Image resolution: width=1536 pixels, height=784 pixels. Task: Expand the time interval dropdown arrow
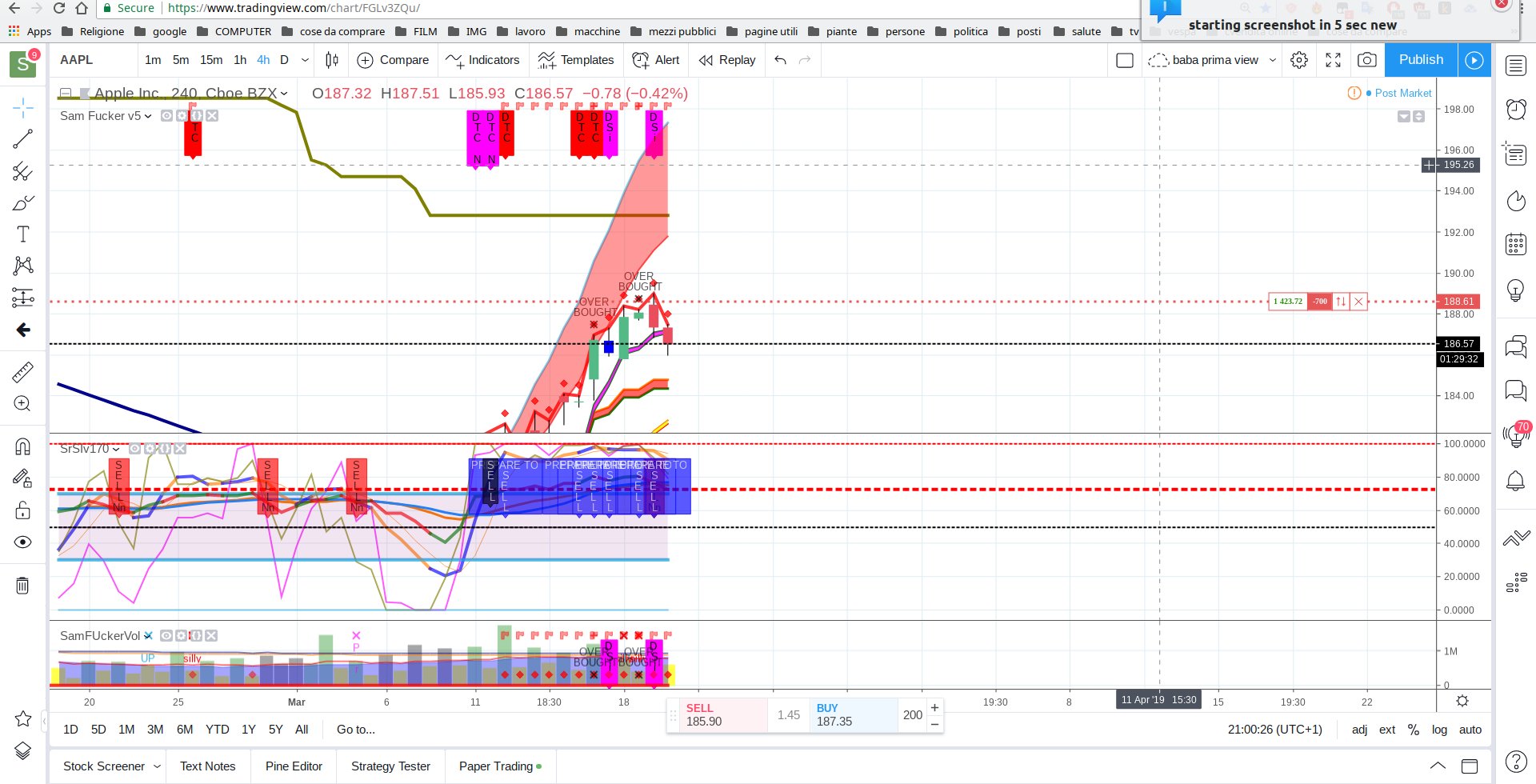305,60
